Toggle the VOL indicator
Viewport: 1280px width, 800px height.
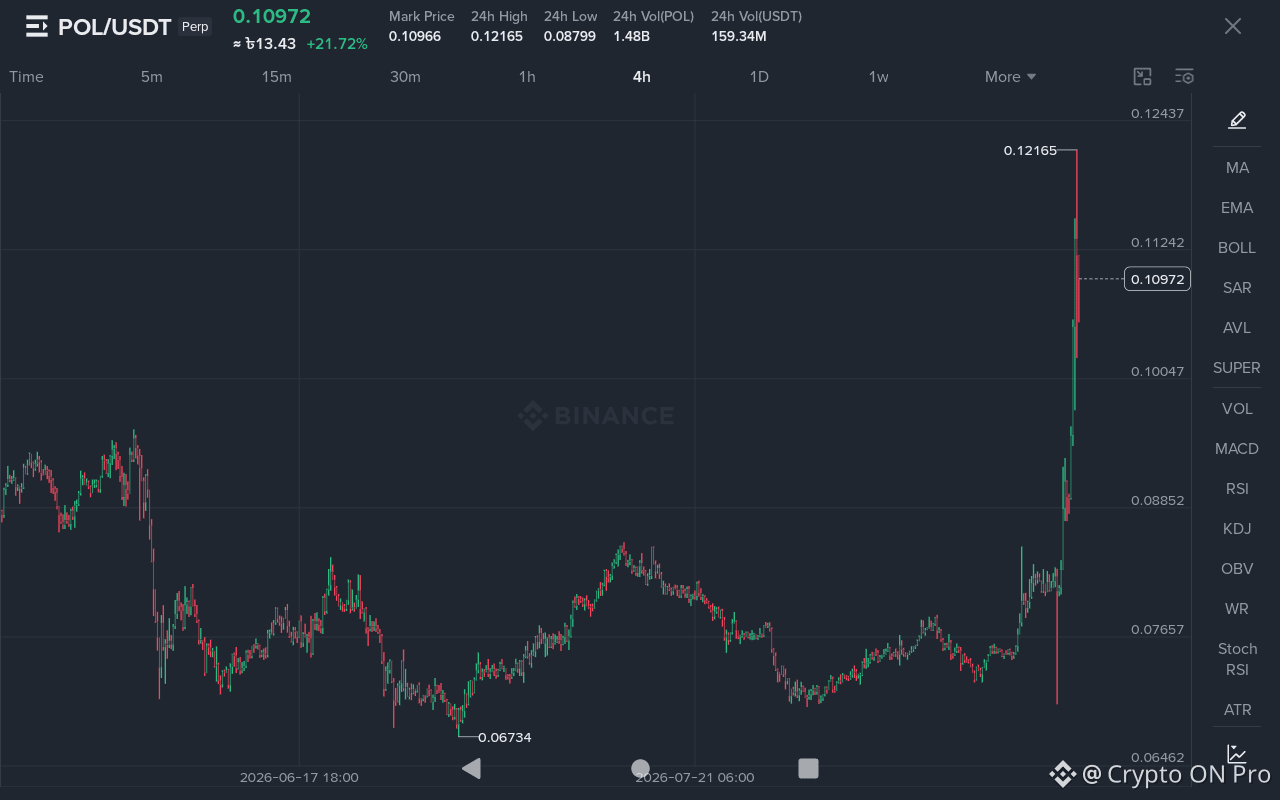[1237, 409]
